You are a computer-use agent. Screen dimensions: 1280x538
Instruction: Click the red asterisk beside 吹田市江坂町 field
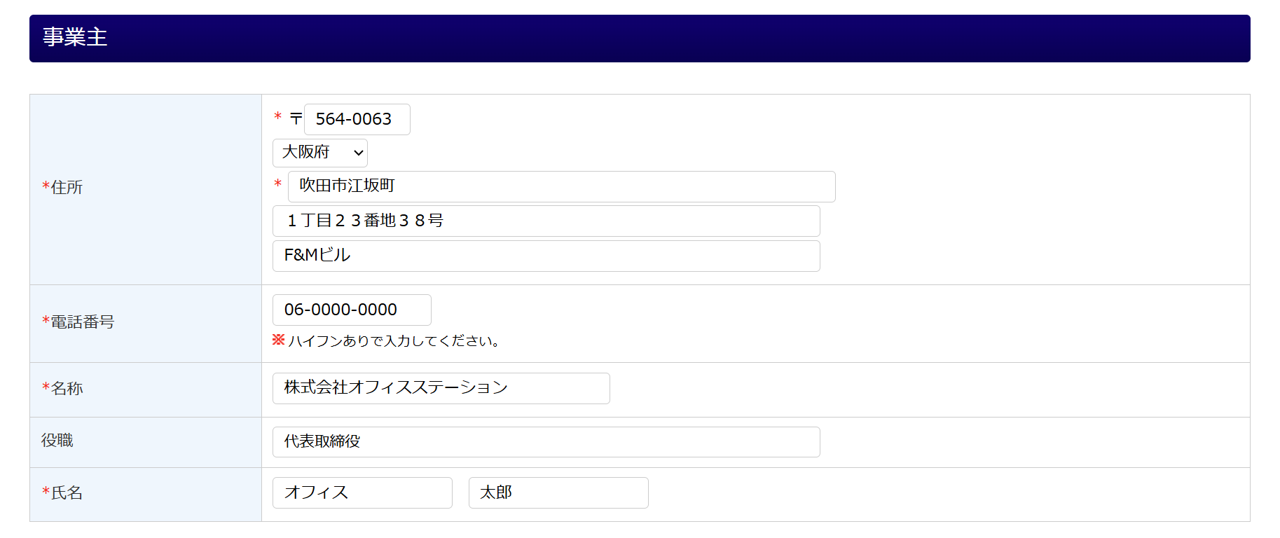[x=278, y=185]
